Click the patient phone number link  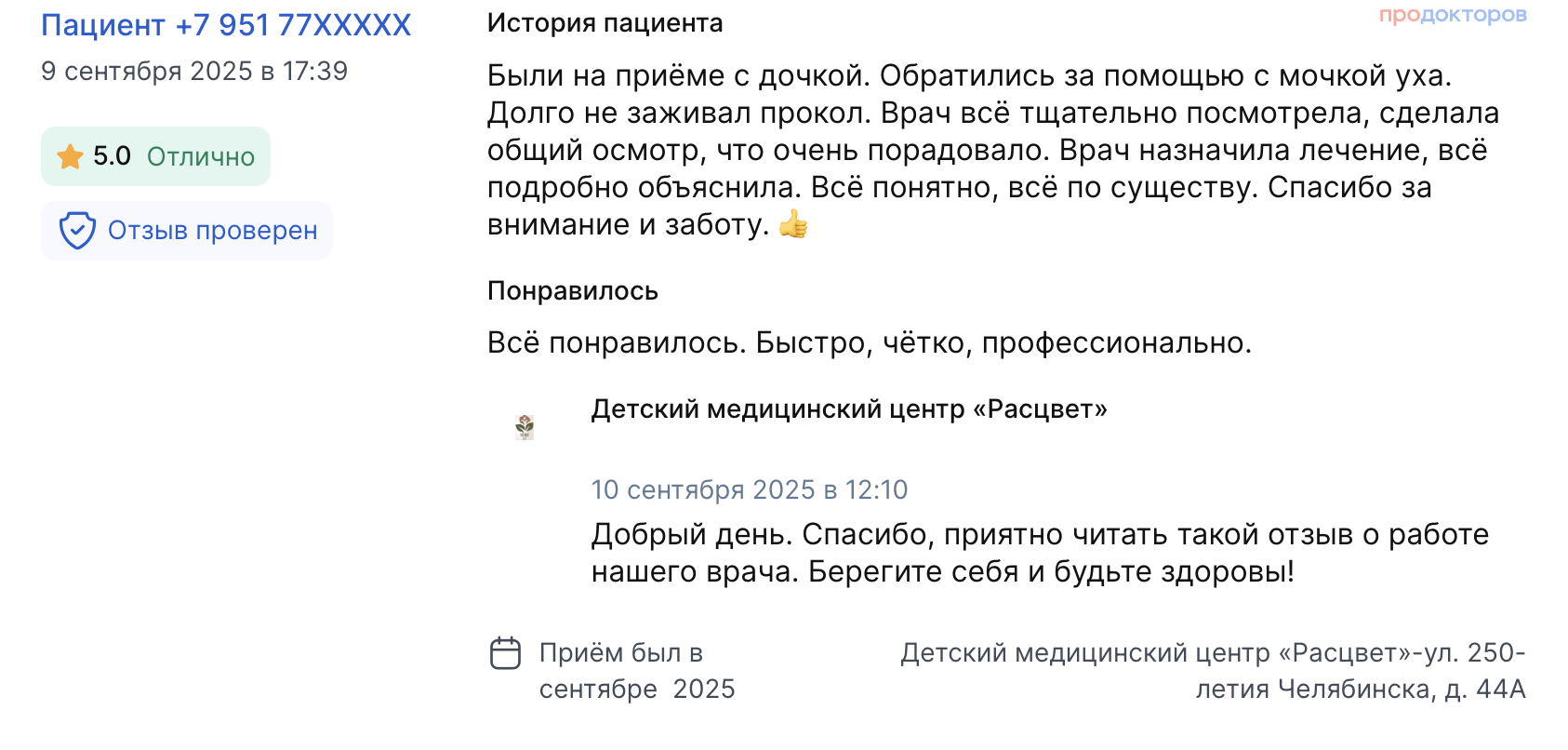pyautogui.click(x=226, y=25)
